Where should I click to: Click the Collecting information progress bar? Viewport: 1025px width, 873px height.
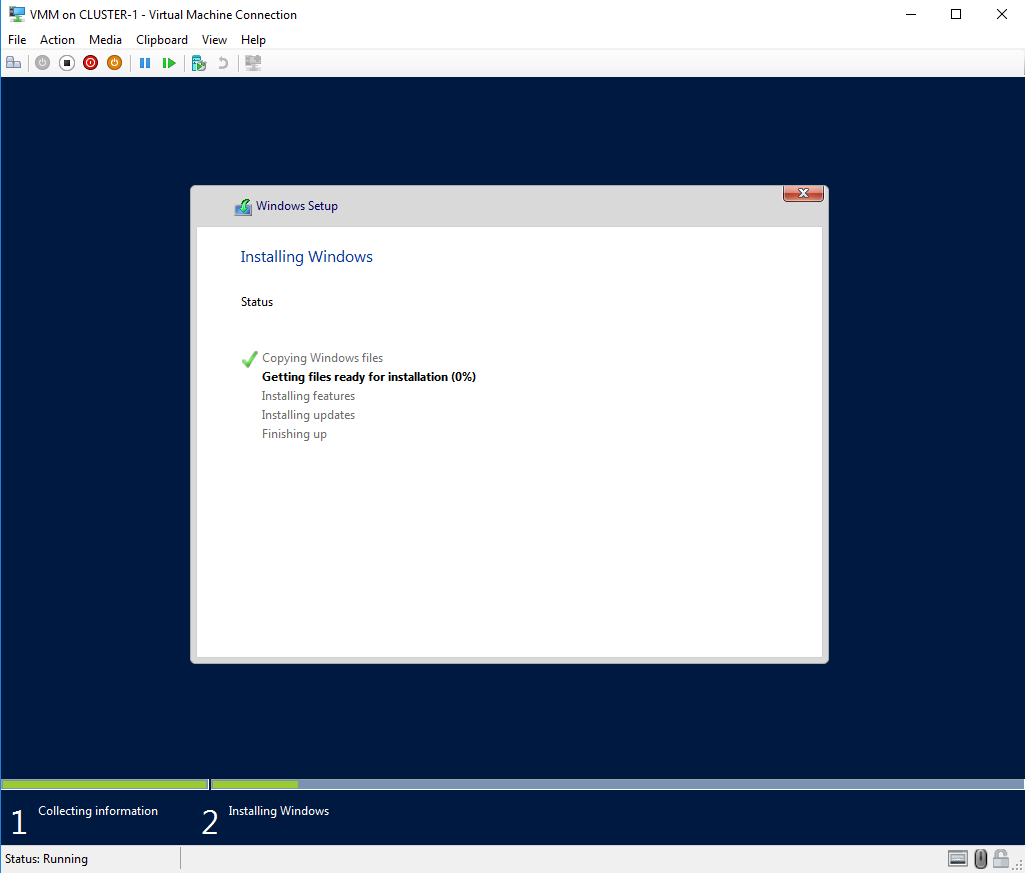(x=105, y=784)
